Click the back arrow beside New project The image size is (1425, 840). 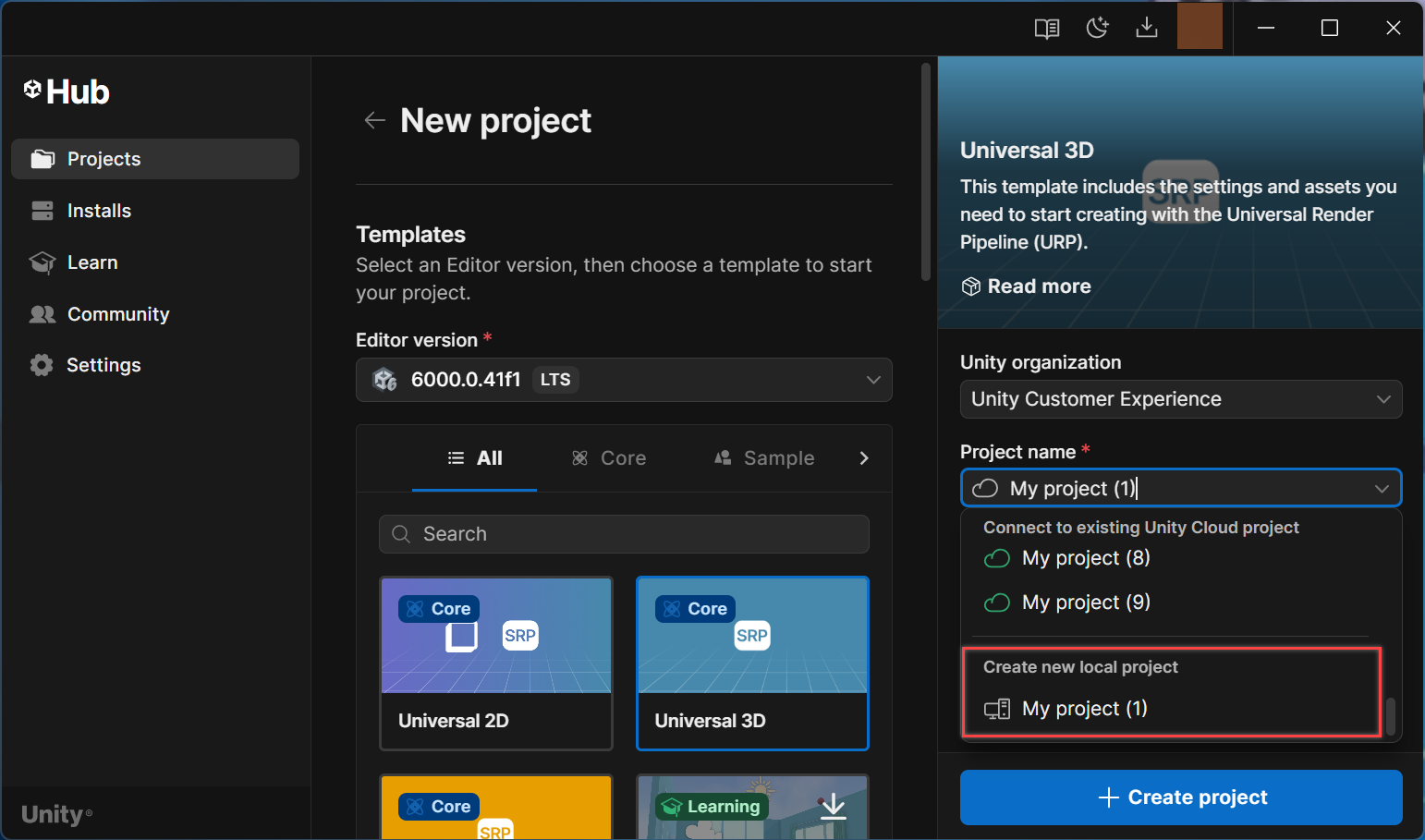pos(374,120)
